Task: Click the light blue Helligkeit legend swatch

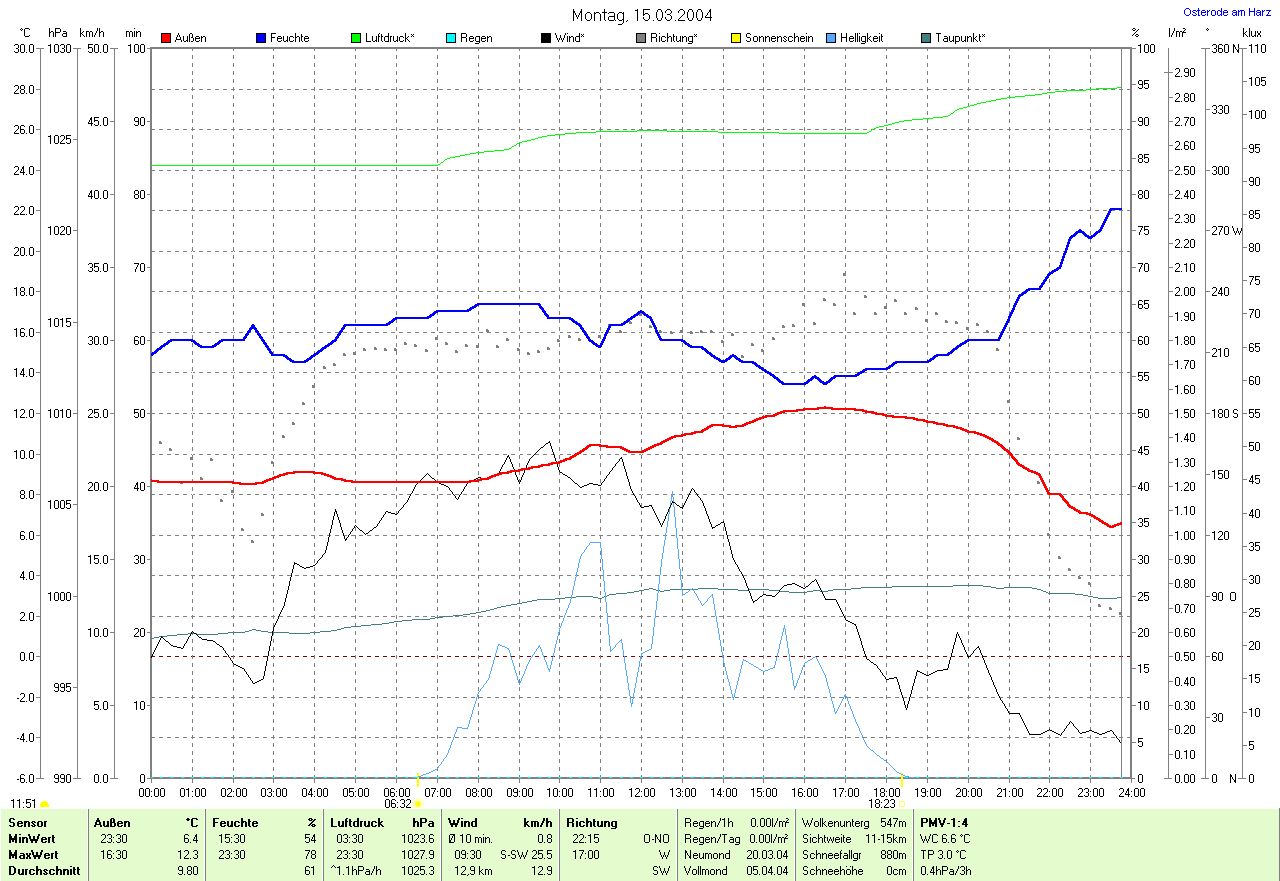Action: (831, 38)
